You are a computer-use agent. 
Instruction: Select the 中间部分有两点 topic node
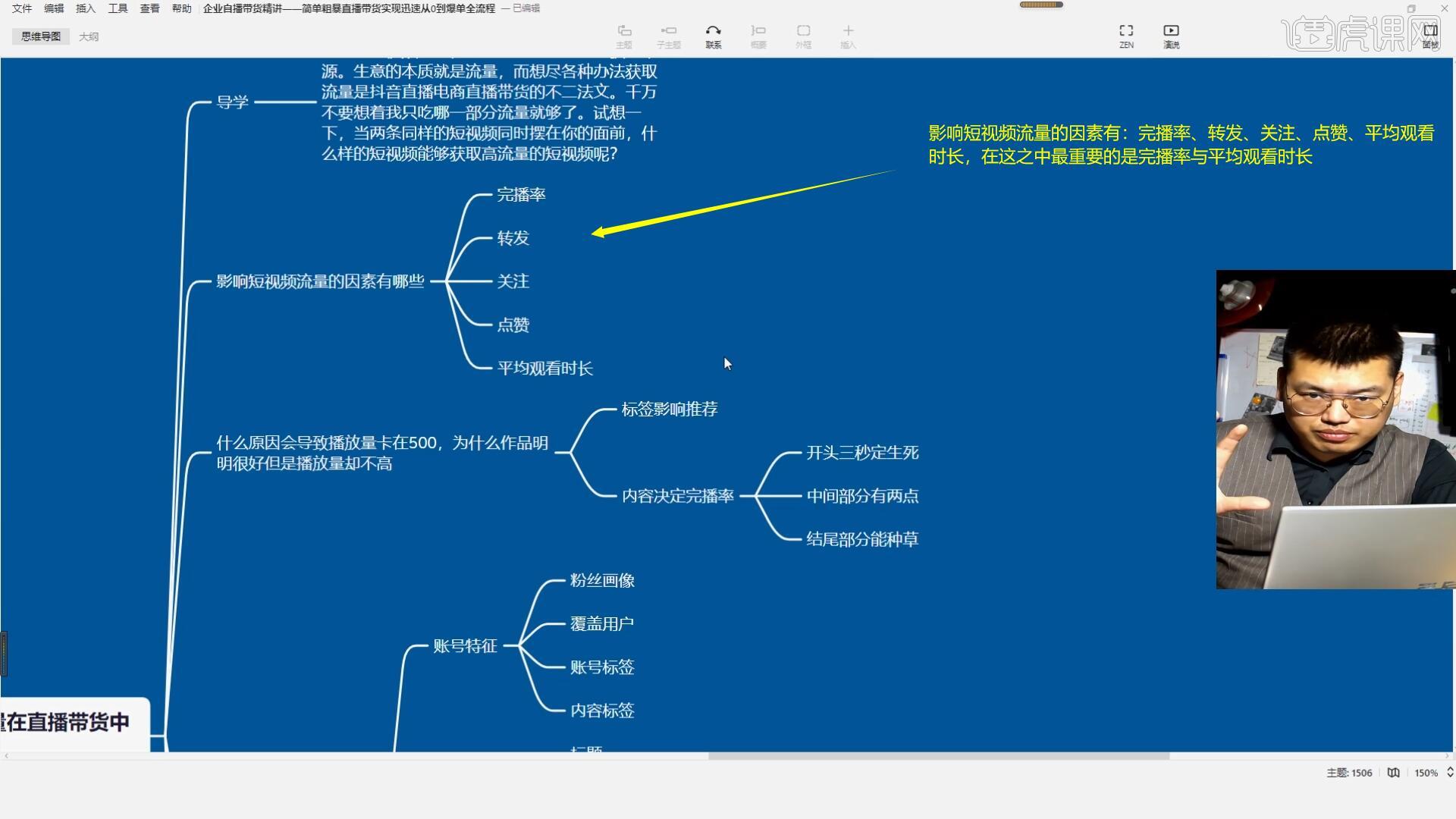pyautogui.click(x=862, y=496)
